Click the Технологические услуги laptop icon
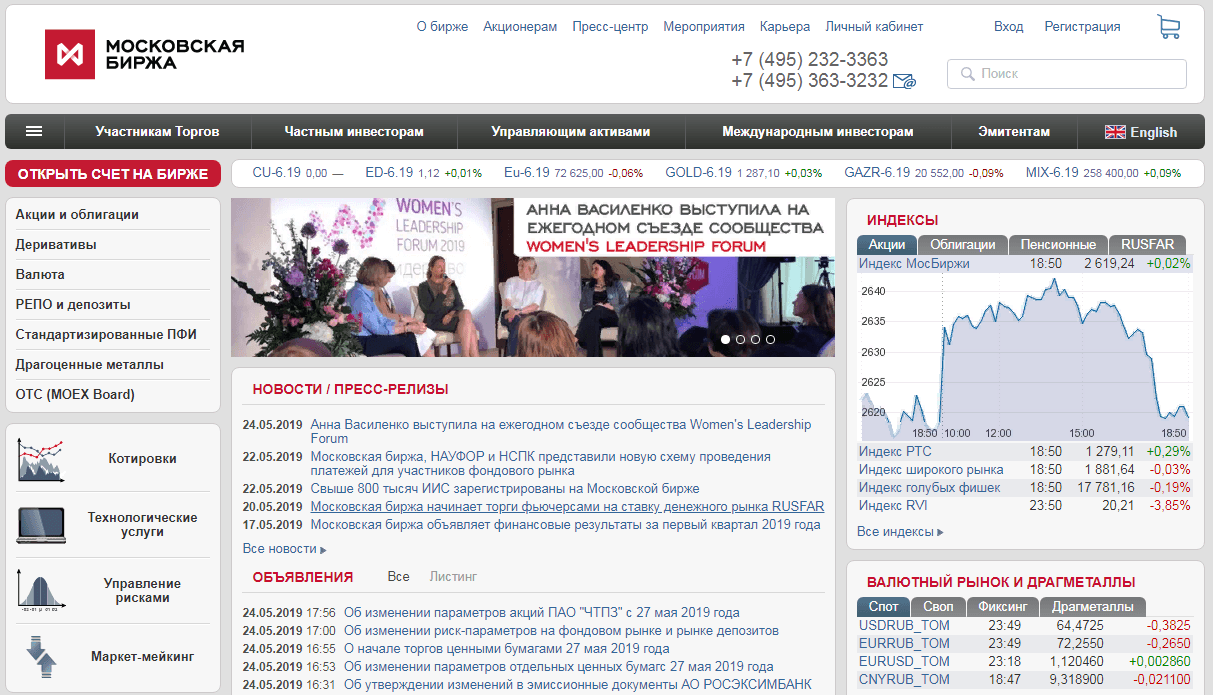1213x695 pixels. click(x=41, y=525)
